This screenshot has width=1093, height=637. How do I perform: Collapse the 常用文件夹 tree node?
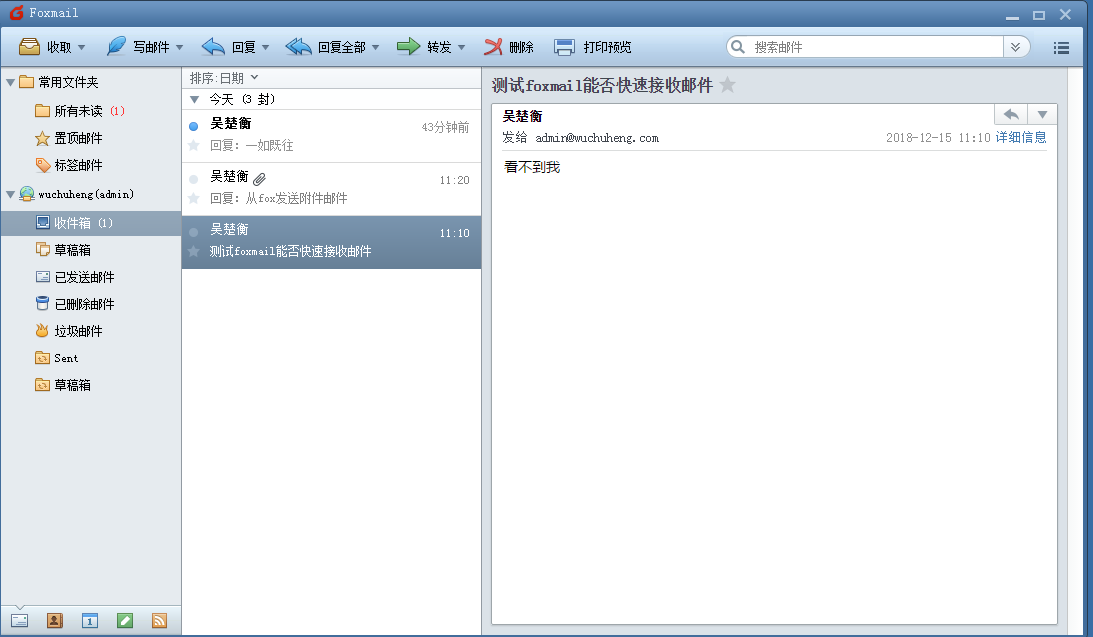tap(10, 82)
